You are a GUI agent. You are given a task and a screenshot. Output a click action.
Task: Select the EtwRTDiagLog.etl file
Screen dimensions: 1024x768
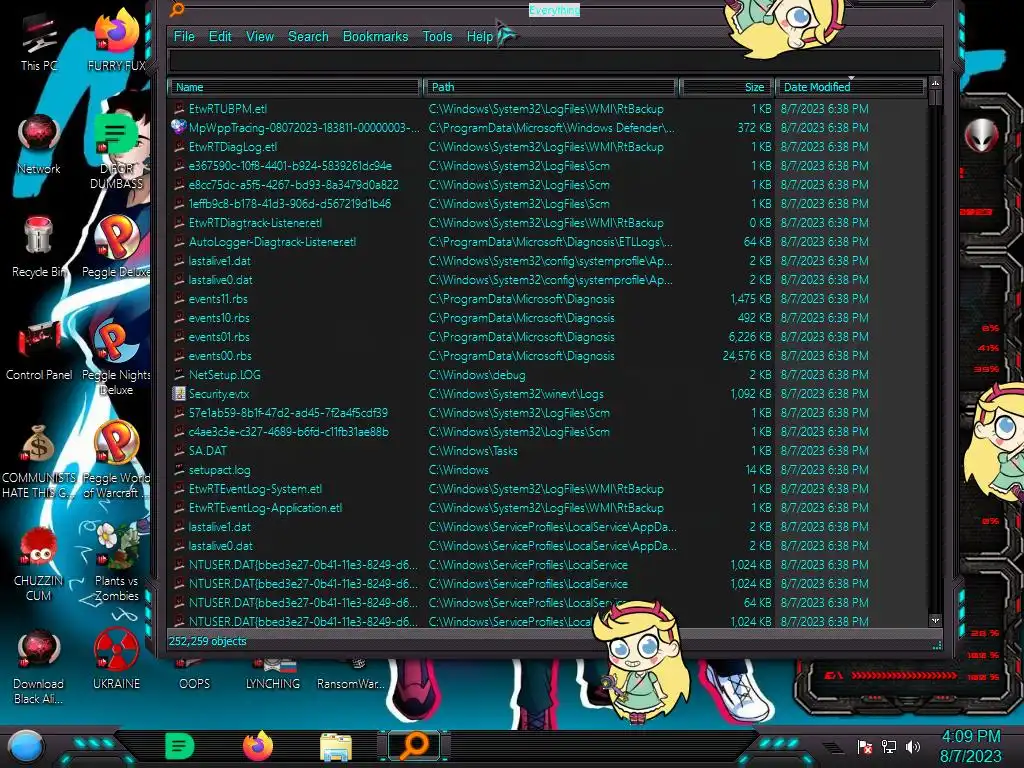tap(233, 147)
